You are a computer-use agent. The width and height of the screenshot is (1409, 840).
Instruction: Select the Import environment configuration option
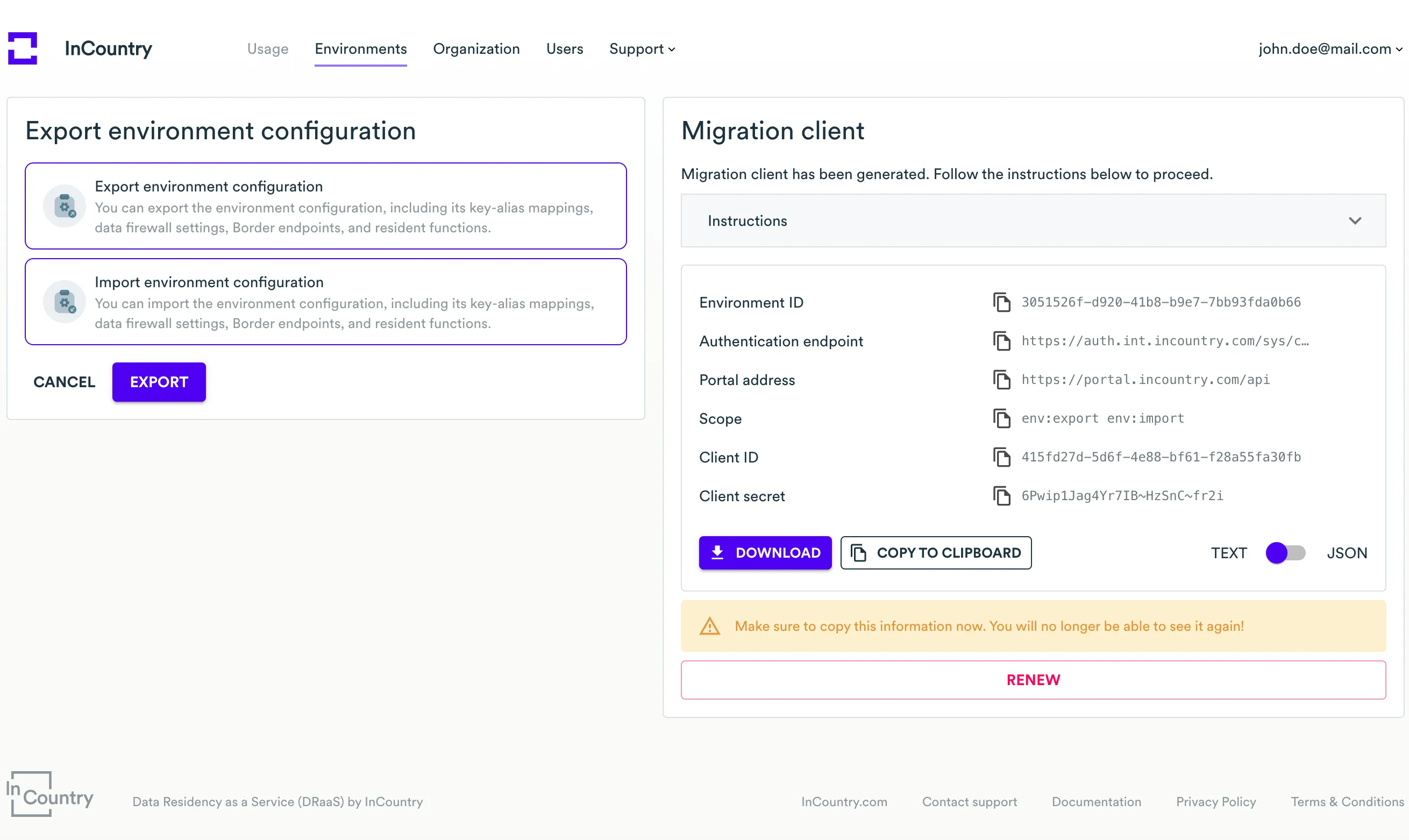(325, 302)
